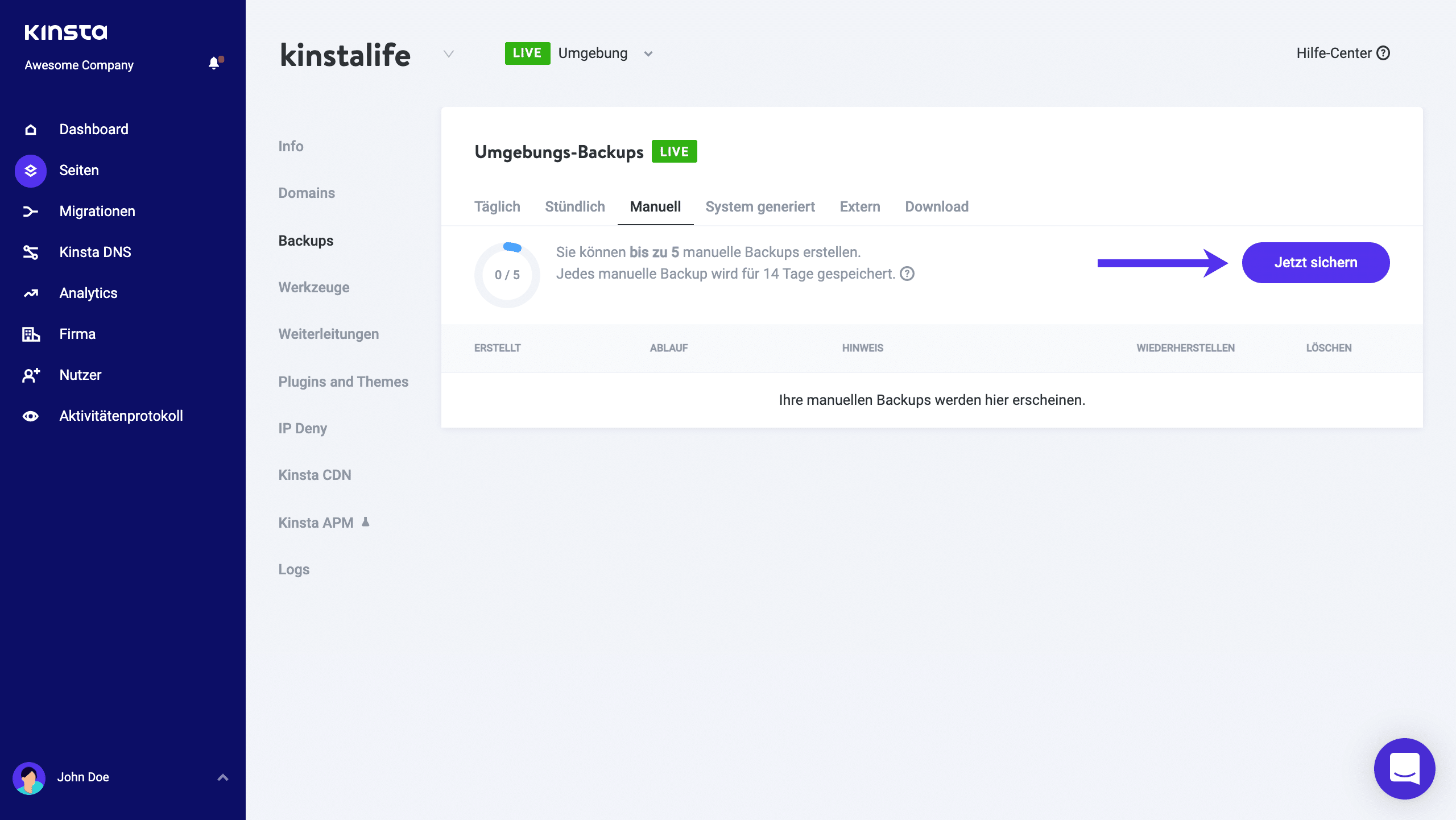Open the System generiert tab
Viewport: 1456px width, 820px height.
[x=760, y=206]
